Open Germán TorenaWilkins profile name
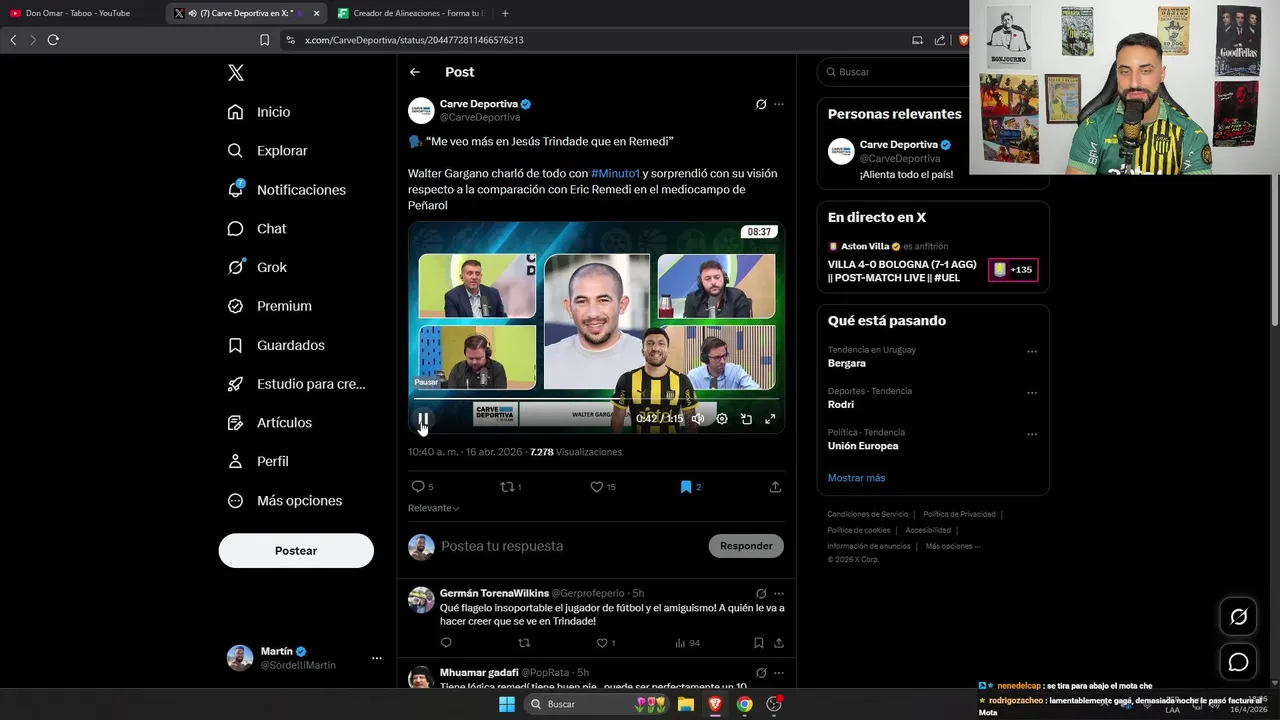Image resolution: width=1280 pixels, height=720 pixels. pos(494,593)
